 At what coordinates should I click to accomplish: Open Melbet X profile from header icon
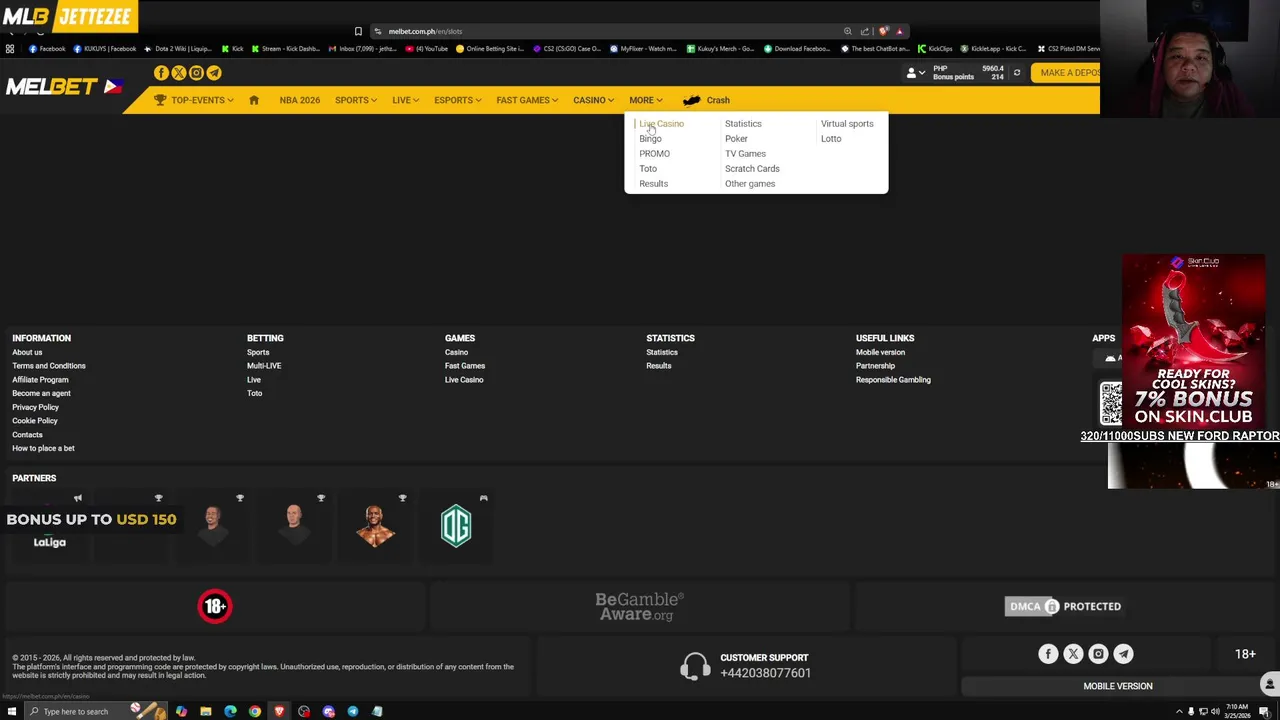179,73
